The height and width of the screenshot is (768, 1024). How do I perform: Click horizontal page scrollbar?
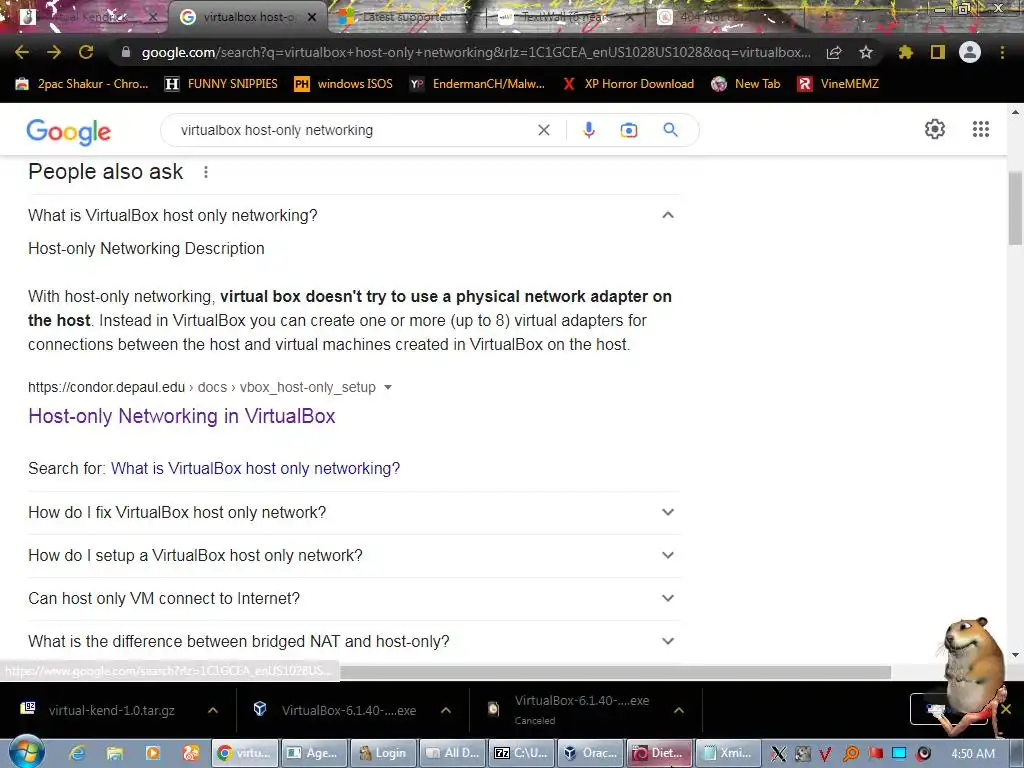pyautogui.click(x=614, y=672)
